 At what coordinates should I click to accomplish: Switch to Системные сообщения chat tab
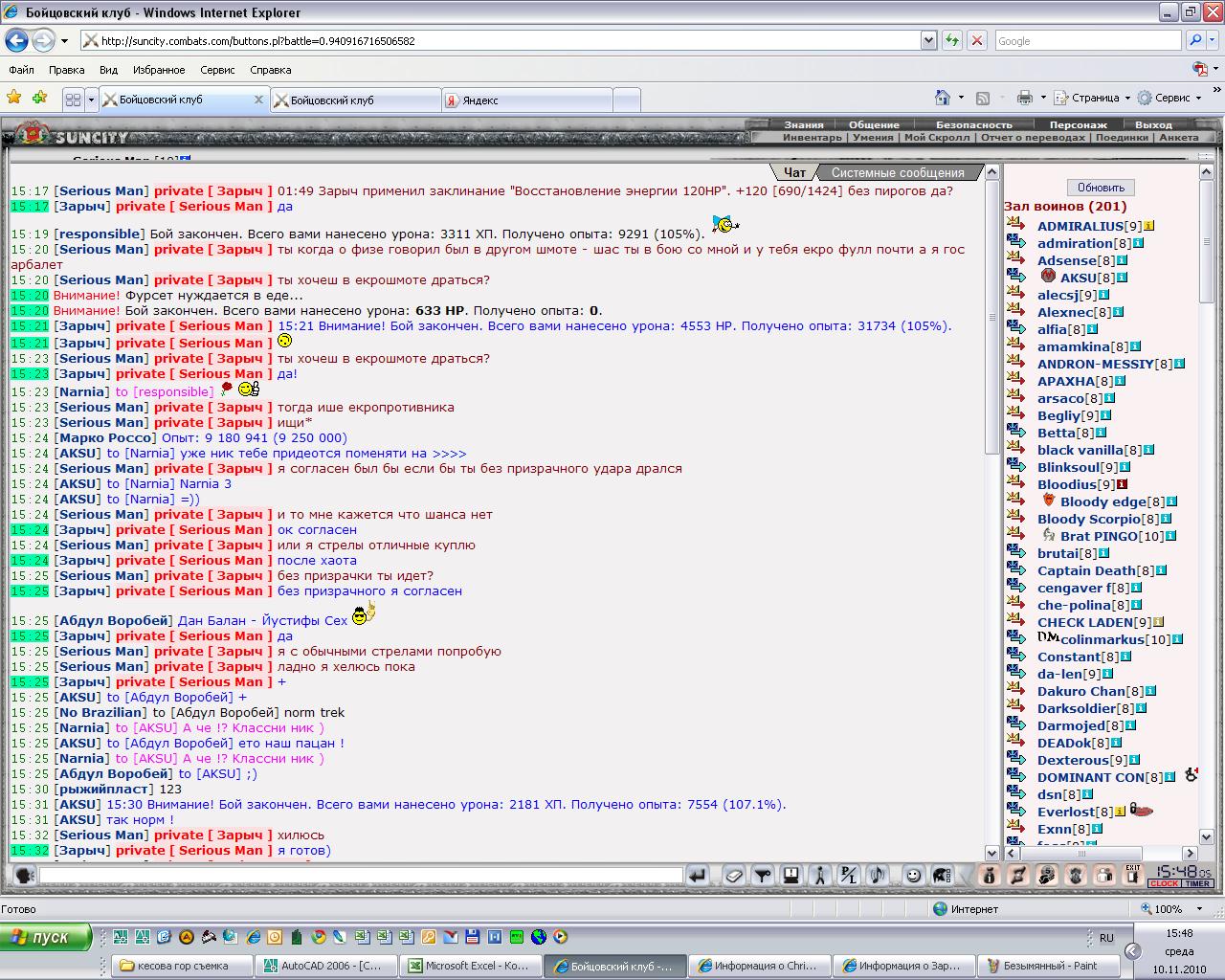(x=898, y=172)
